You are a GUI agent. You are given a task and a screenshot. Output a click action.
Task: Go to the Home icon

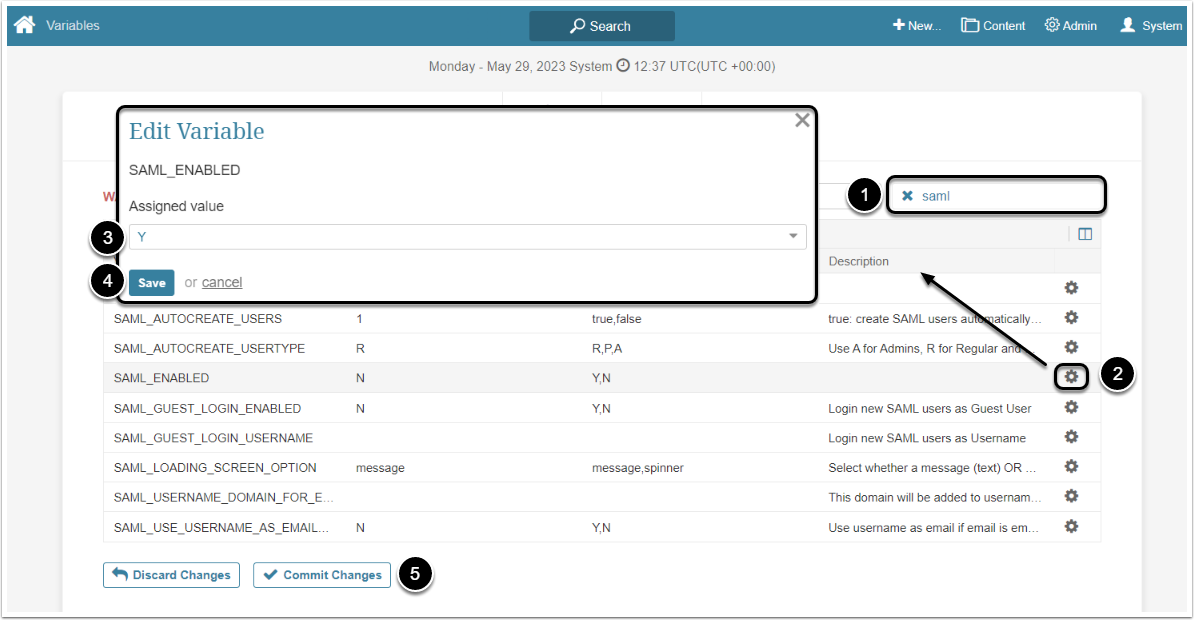(x=24, y=25)
